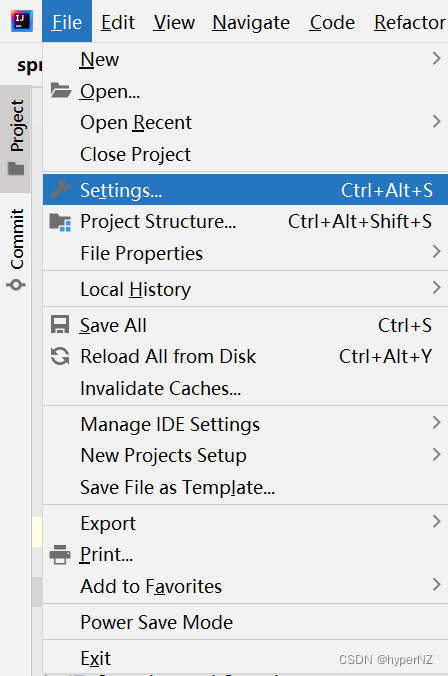The image size is (448, 676).
Task: Open the Edit menu
Action: [x=118, y=22]
